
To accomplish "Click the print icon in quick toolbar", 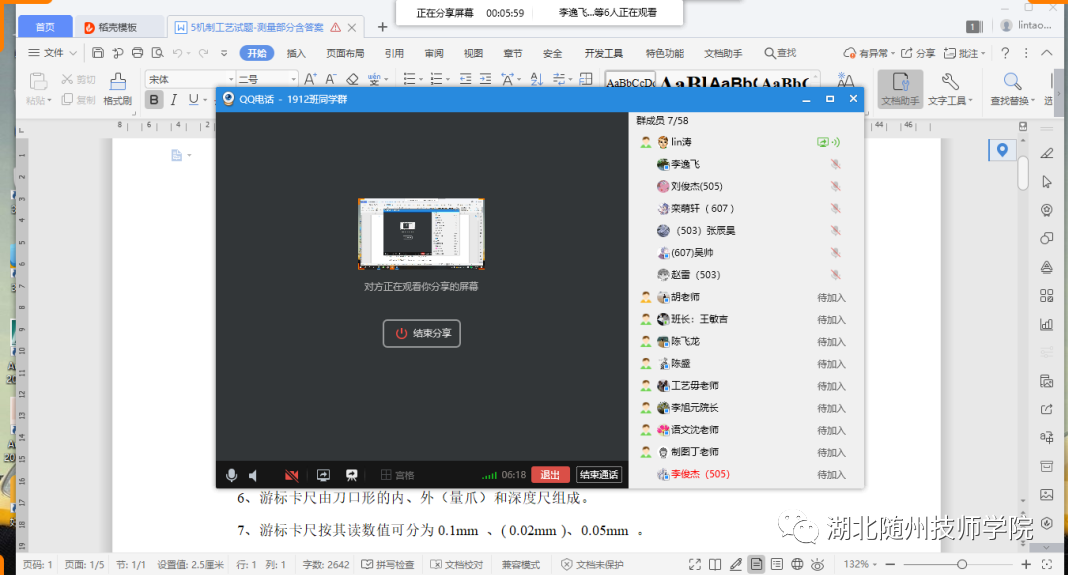I will (137, 53).
